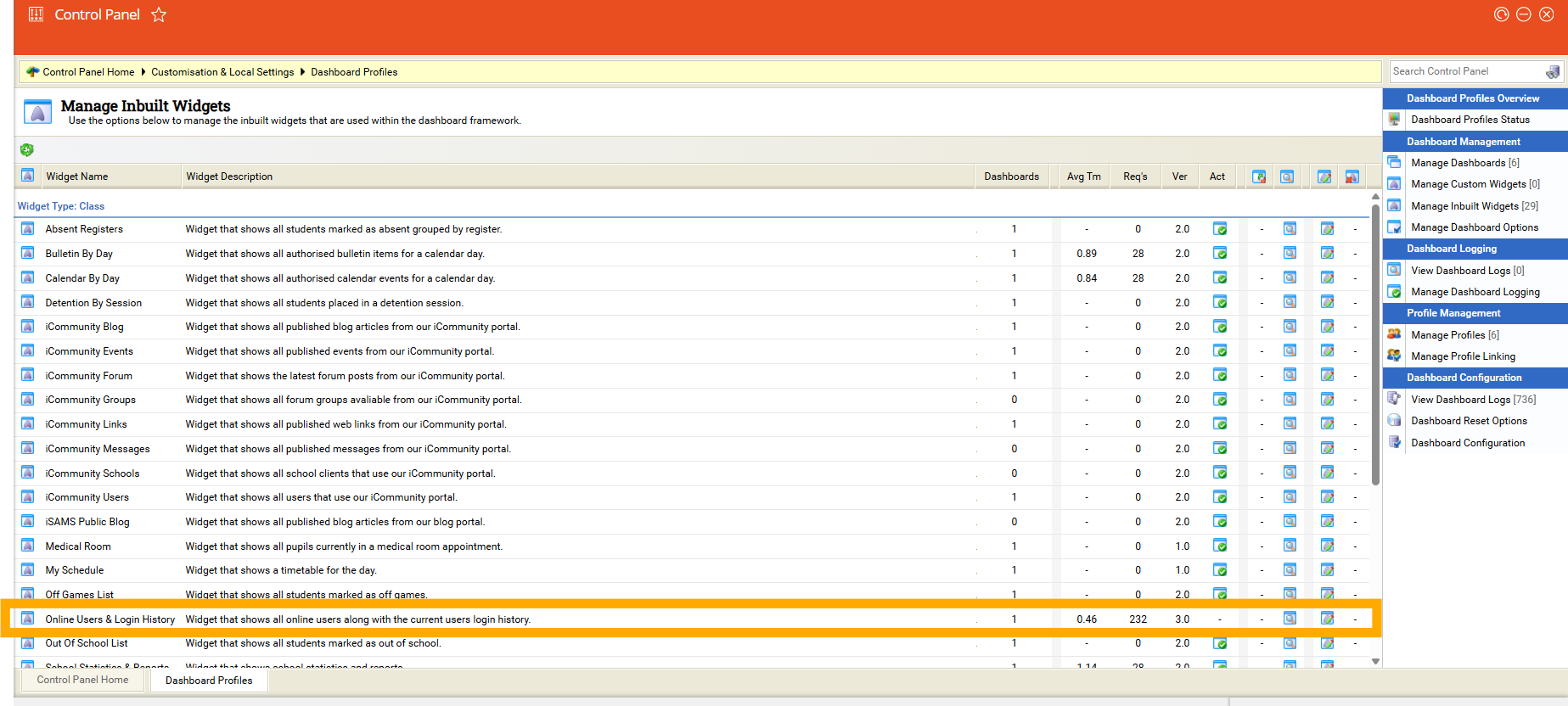Click edit icon for Online Users & Login History
The height and width of the screenshot is (706, 1568).
pyautogui.click(x=1327, y=619)
